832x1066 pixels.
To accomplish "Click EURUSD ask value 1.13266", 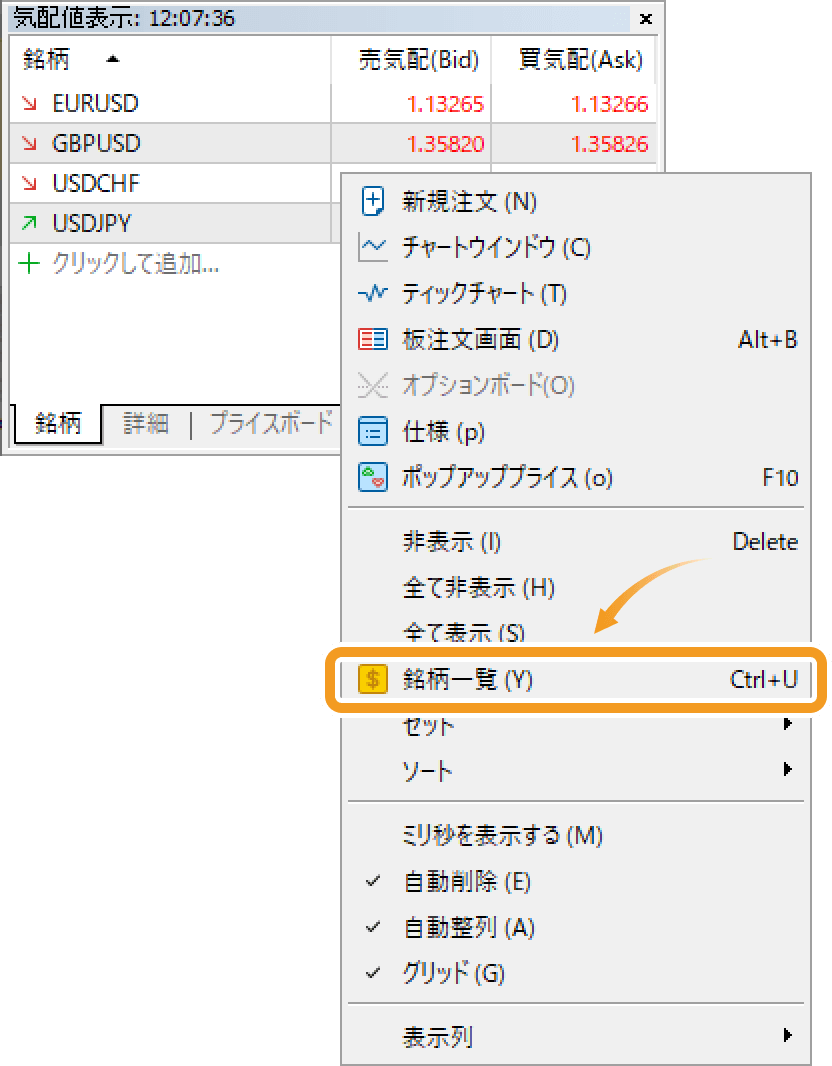I will tap(610, 104).
